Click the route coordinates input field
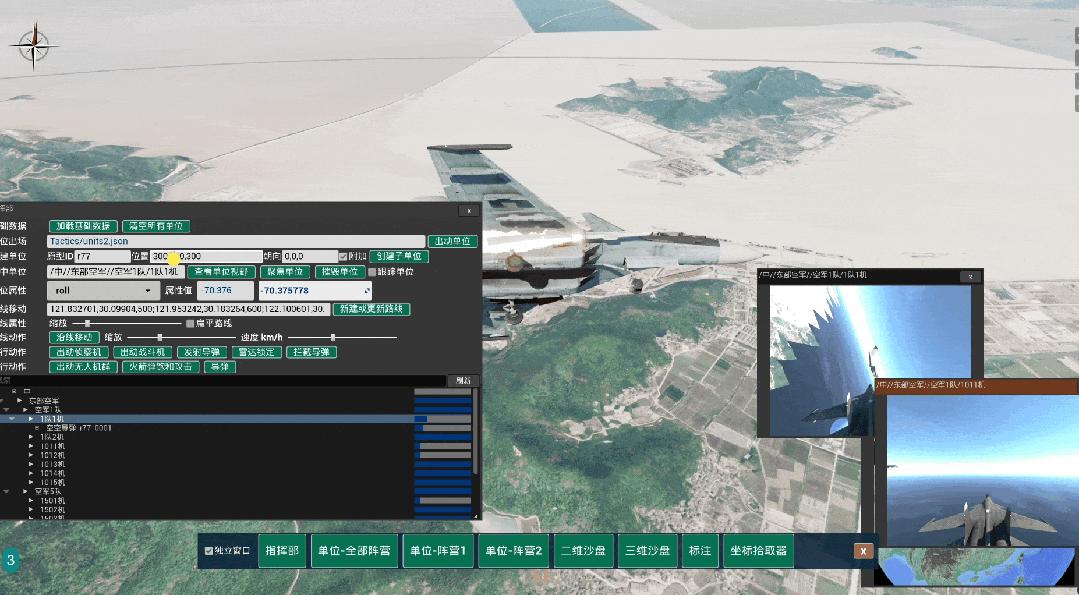Viewport: 1079px width, 595px height. (x=189, y=309)
